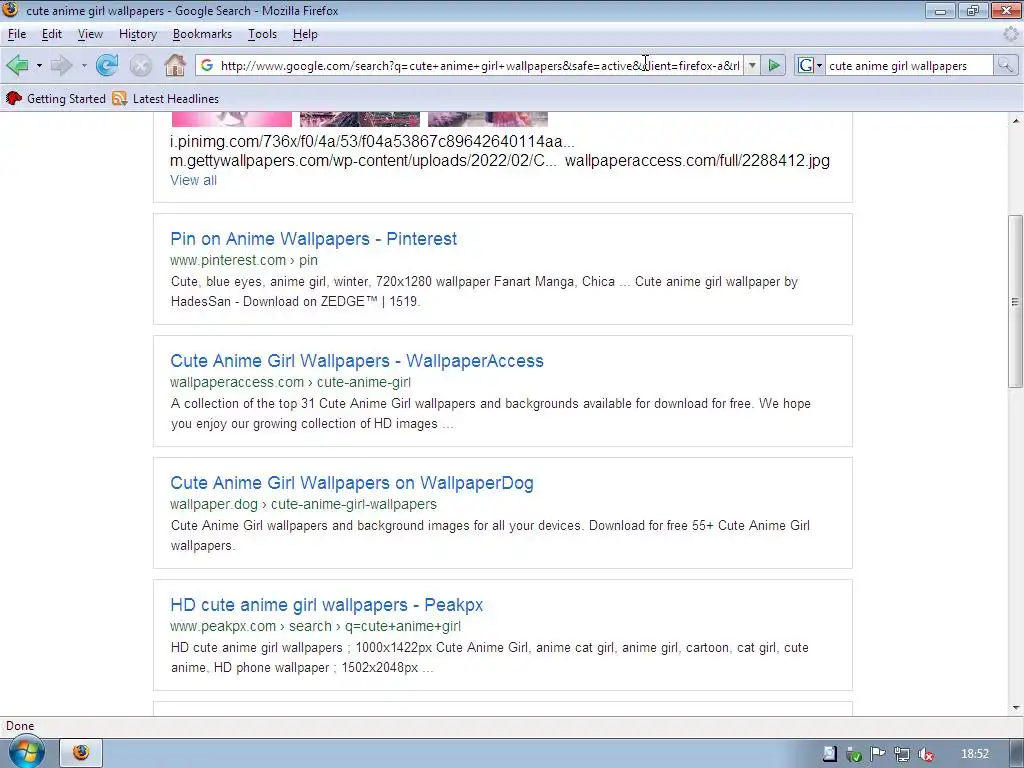Open the Bookmarks menu

[202, 34]
